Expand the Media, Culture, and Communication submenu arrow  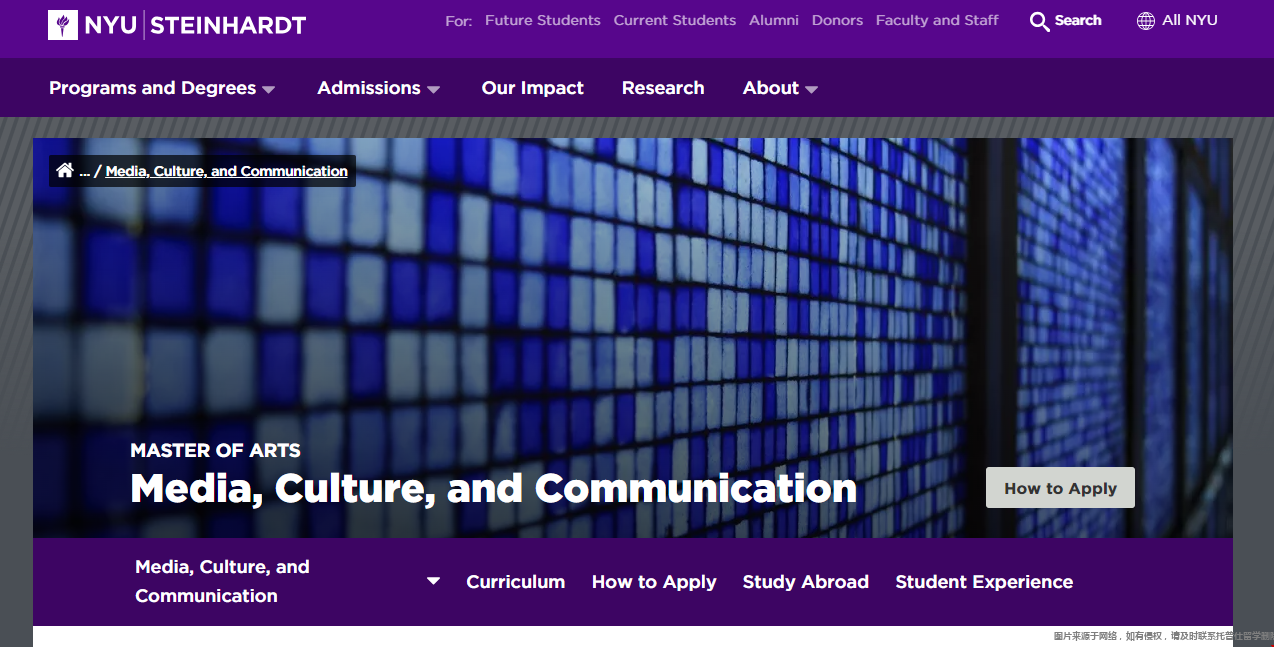pyautogui.click(x=433, y=581)
